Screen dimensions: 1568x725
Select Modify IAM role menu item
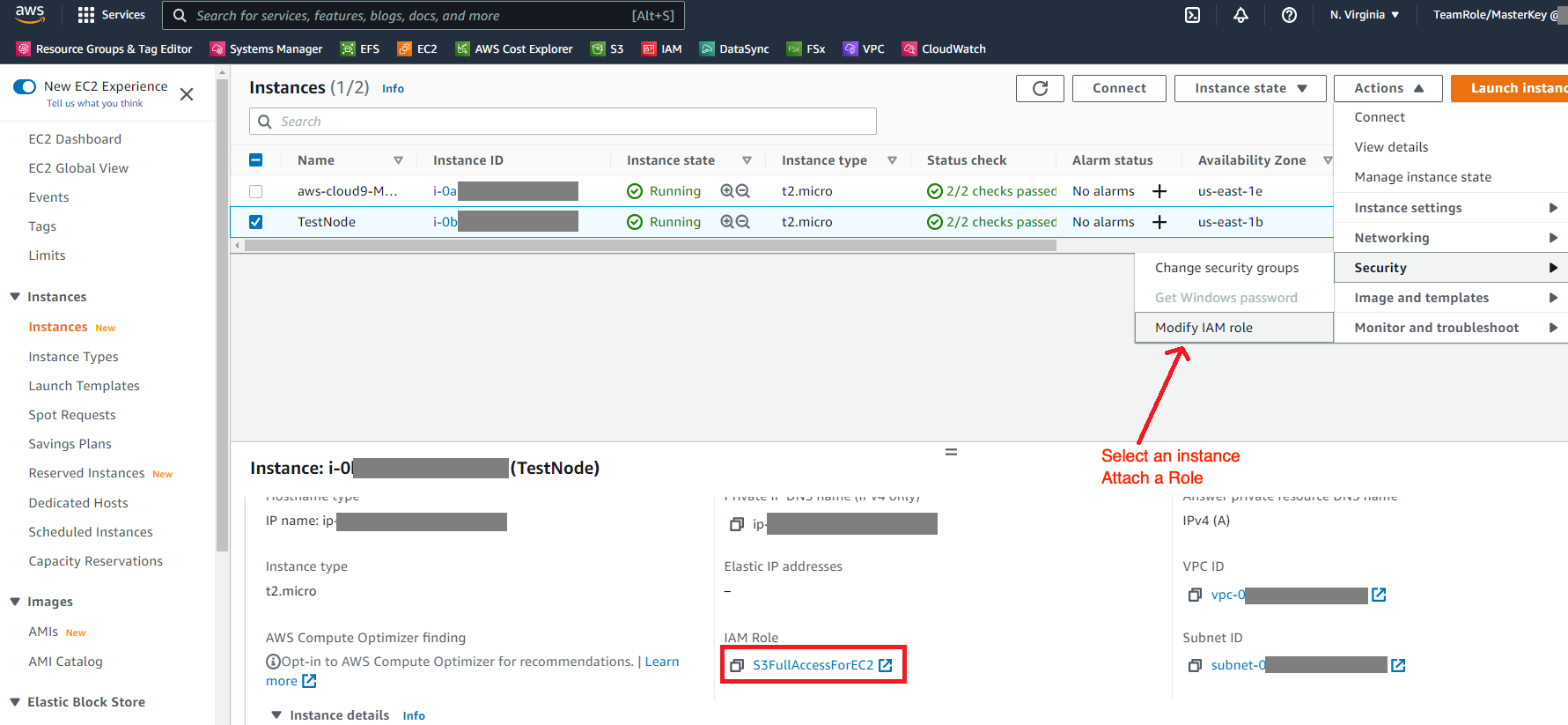click(x=1233, y=328)
